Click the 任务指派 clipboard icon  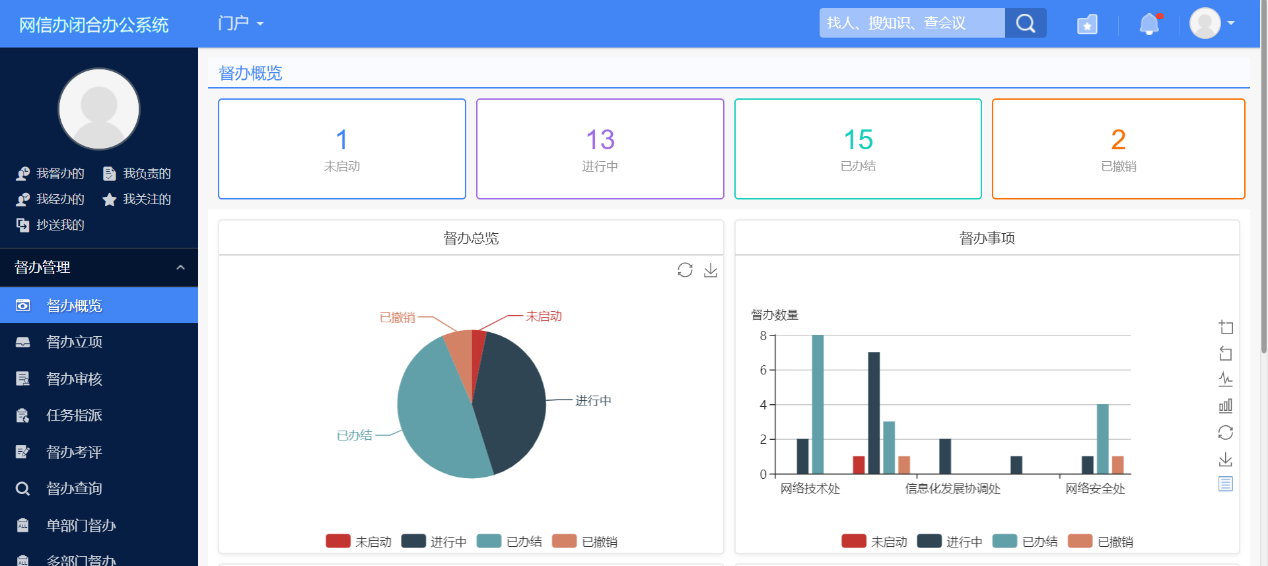pos(23,415)
